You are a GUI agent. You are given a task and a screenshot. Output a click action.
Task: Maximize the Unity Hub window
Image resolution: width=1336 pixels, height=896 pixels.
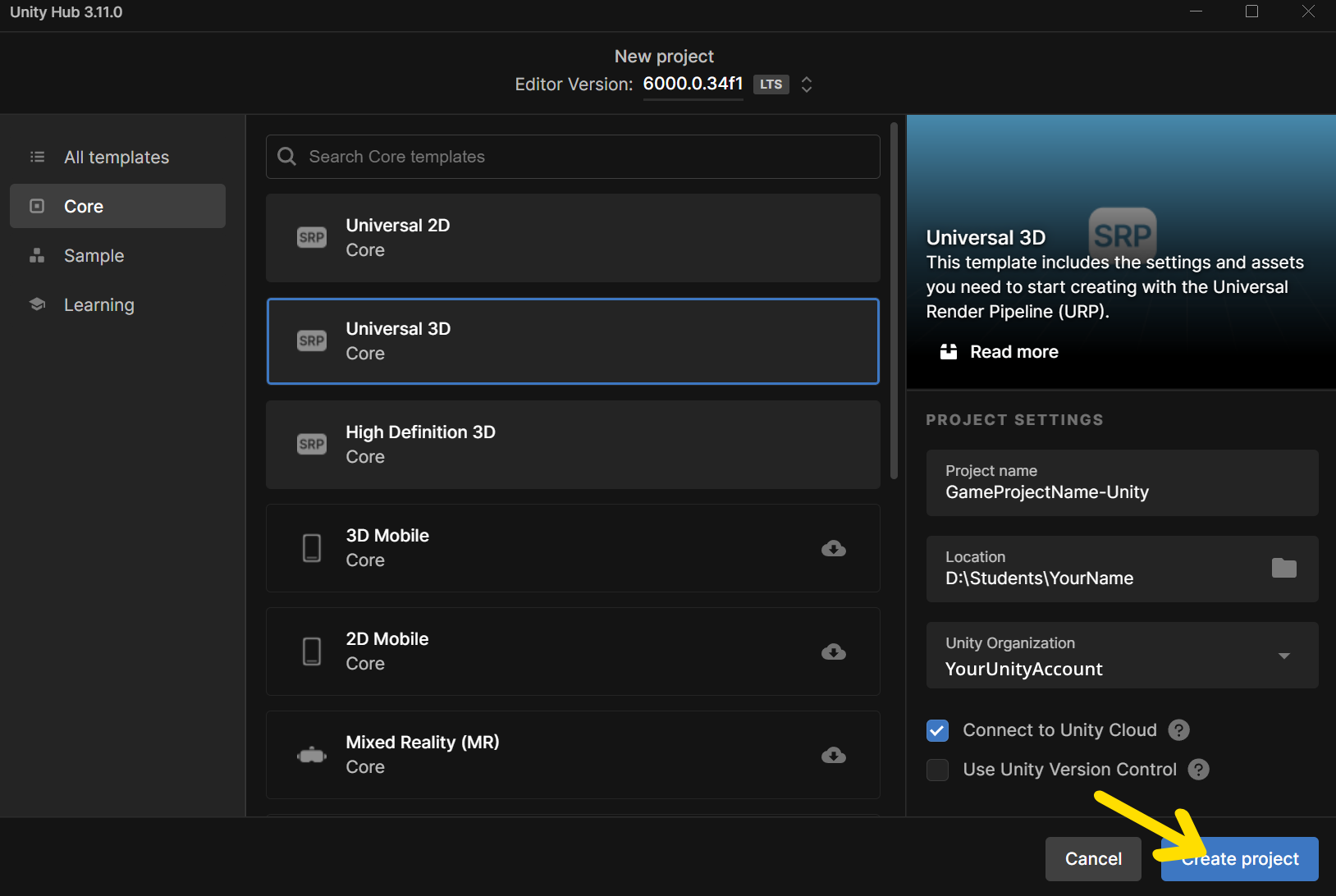point(1252,11)
